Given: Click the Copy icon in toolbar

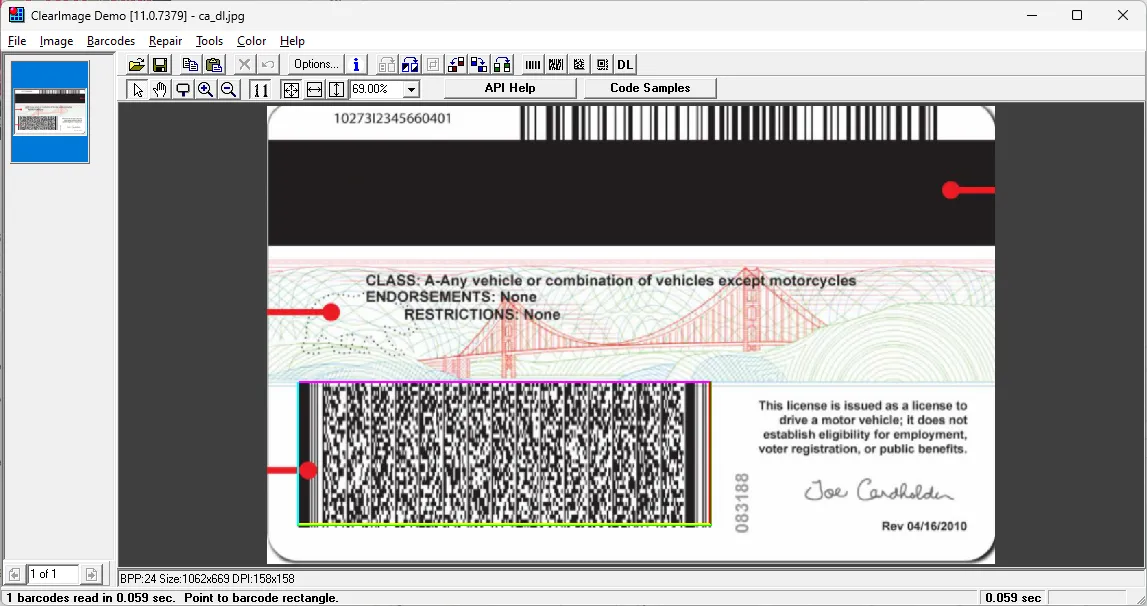Looking at the screenshot, I should [x=190, y=64].
